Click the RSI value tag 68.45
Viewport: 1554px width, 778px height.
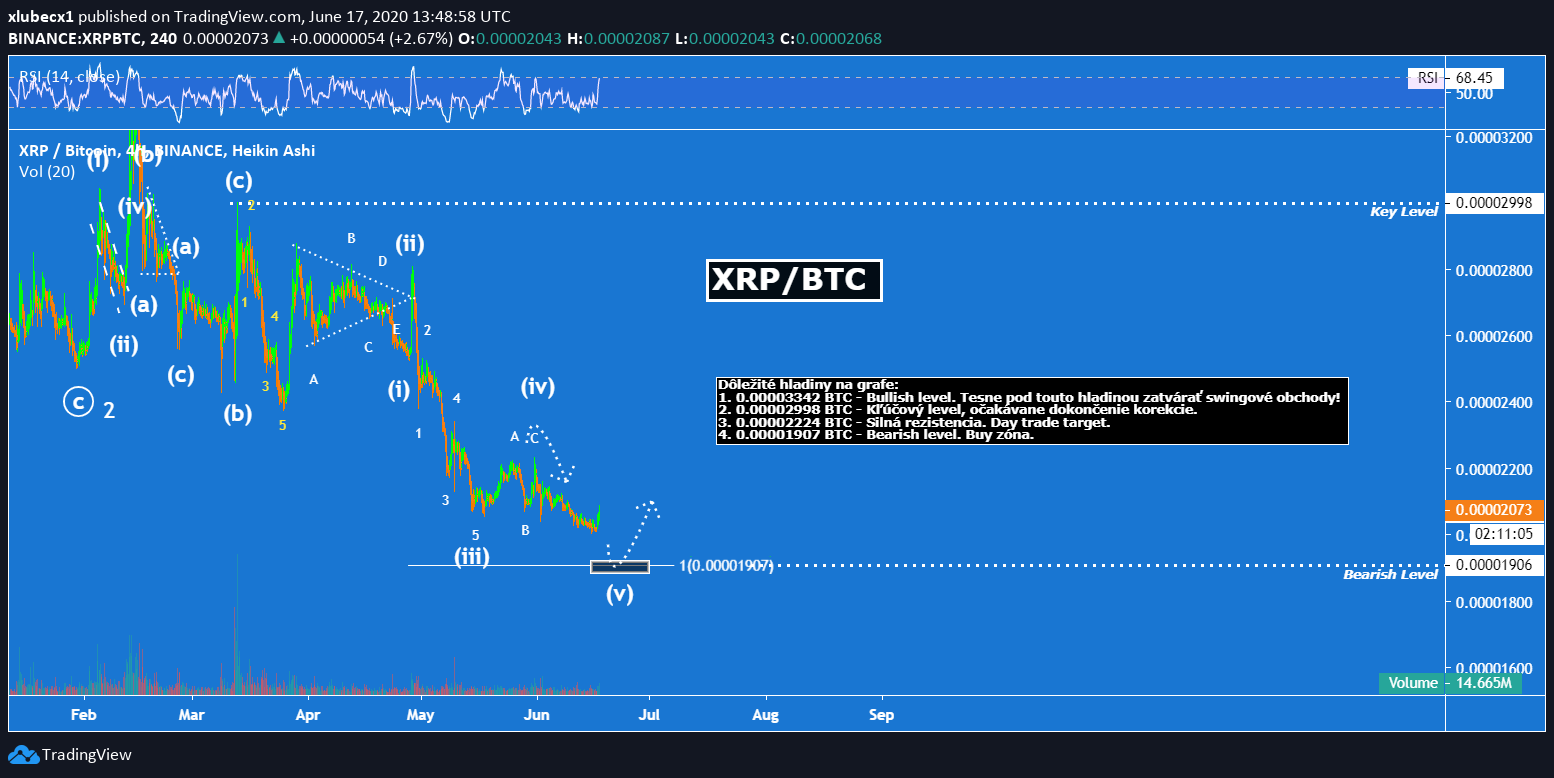(x=1474, y=78)
